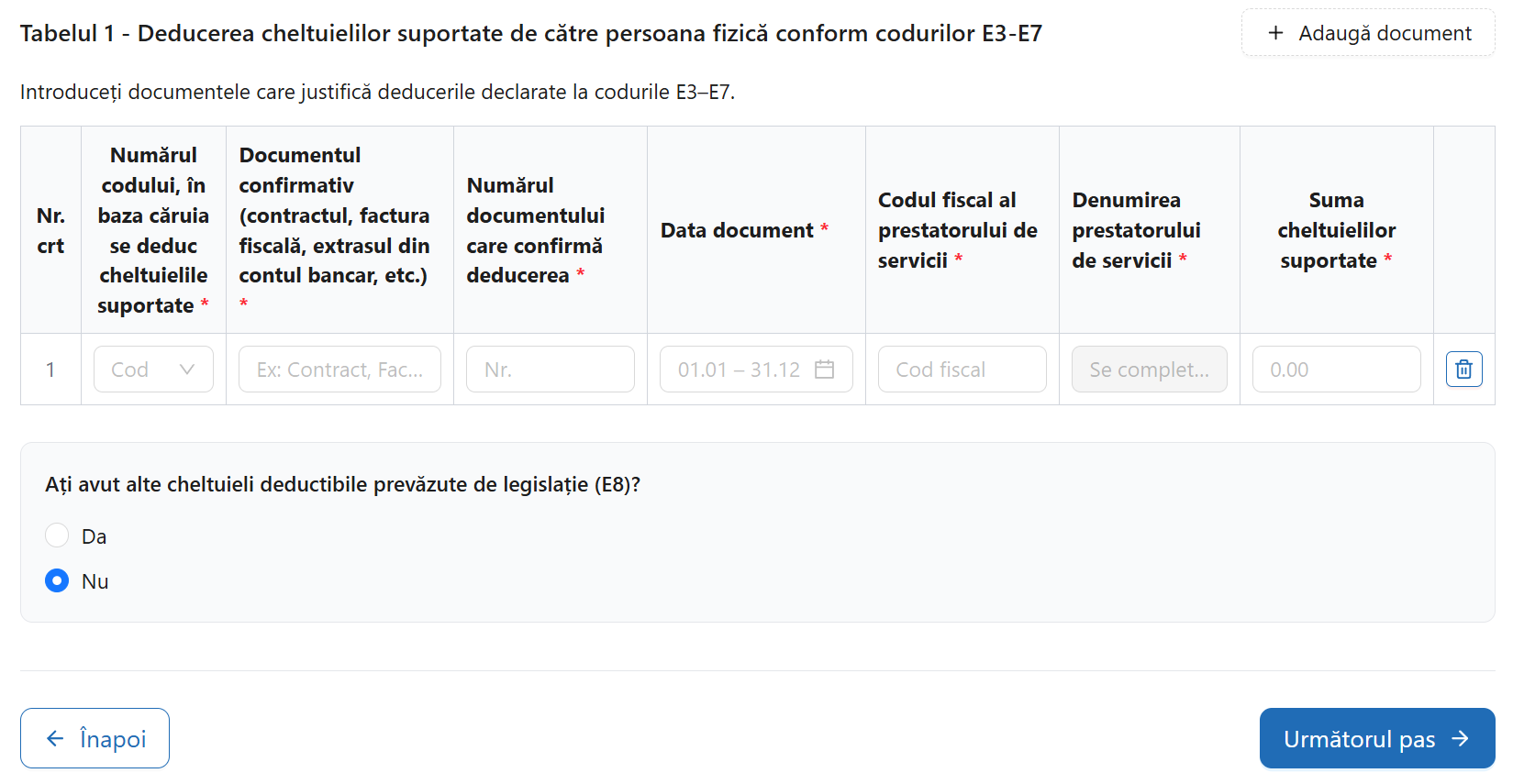1513x784 pixels.
Task: Click the trash icon to delete row 1
Action: 1463,370
